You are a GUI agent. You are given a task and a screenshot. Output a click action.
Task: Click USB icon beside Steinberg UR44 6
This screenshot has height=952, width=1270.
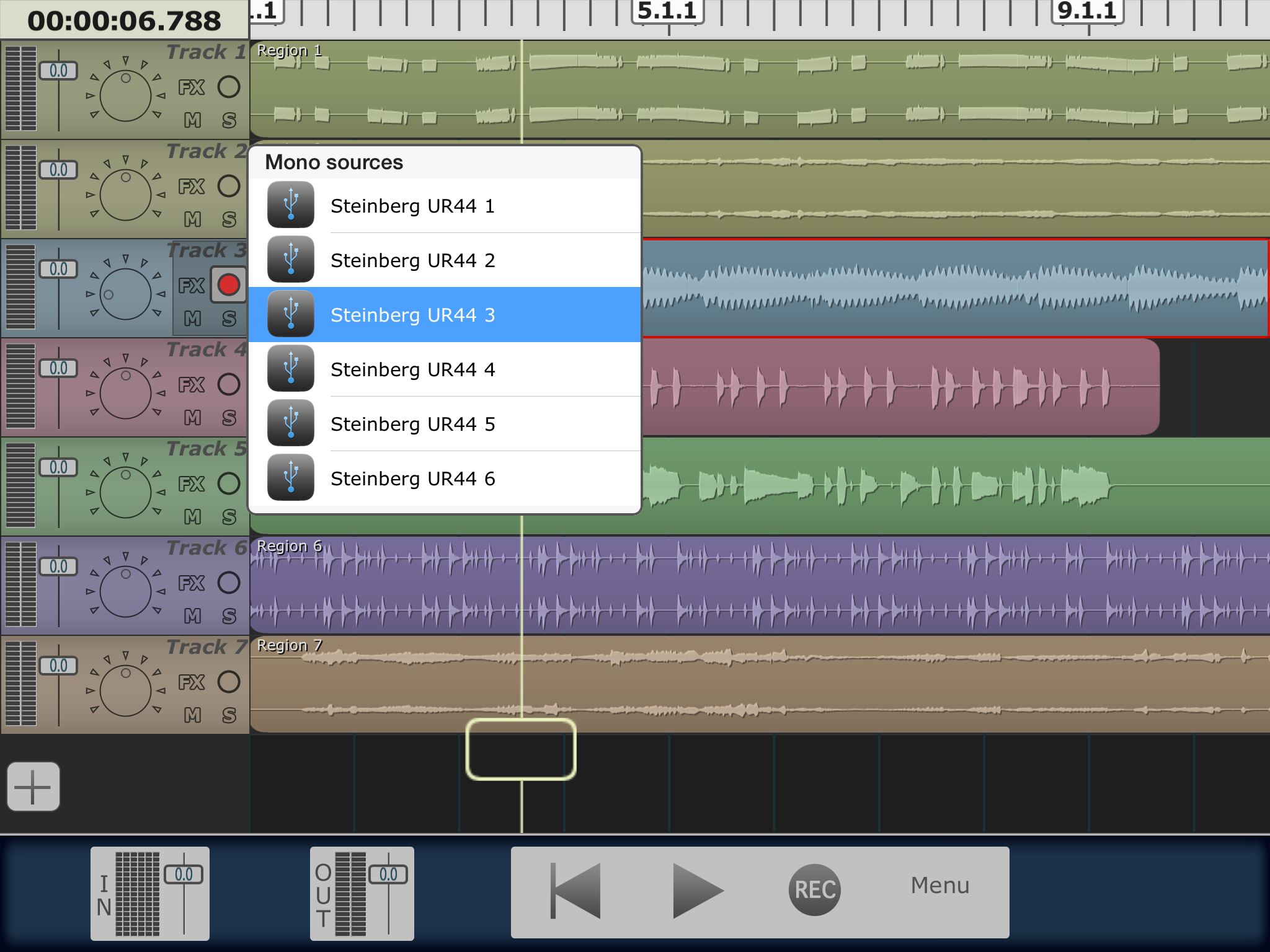click(x=291, y=478)
